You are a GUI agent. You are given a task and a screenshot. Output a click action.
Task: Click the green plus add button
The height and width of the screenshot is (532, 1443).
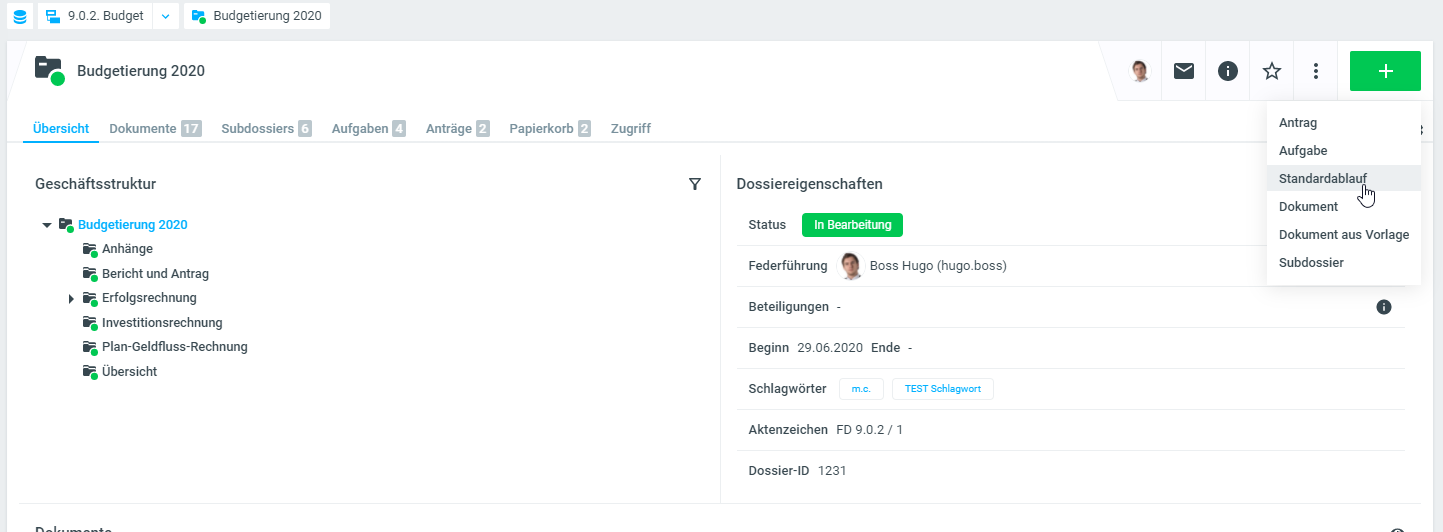click(x=1385, y=71)
